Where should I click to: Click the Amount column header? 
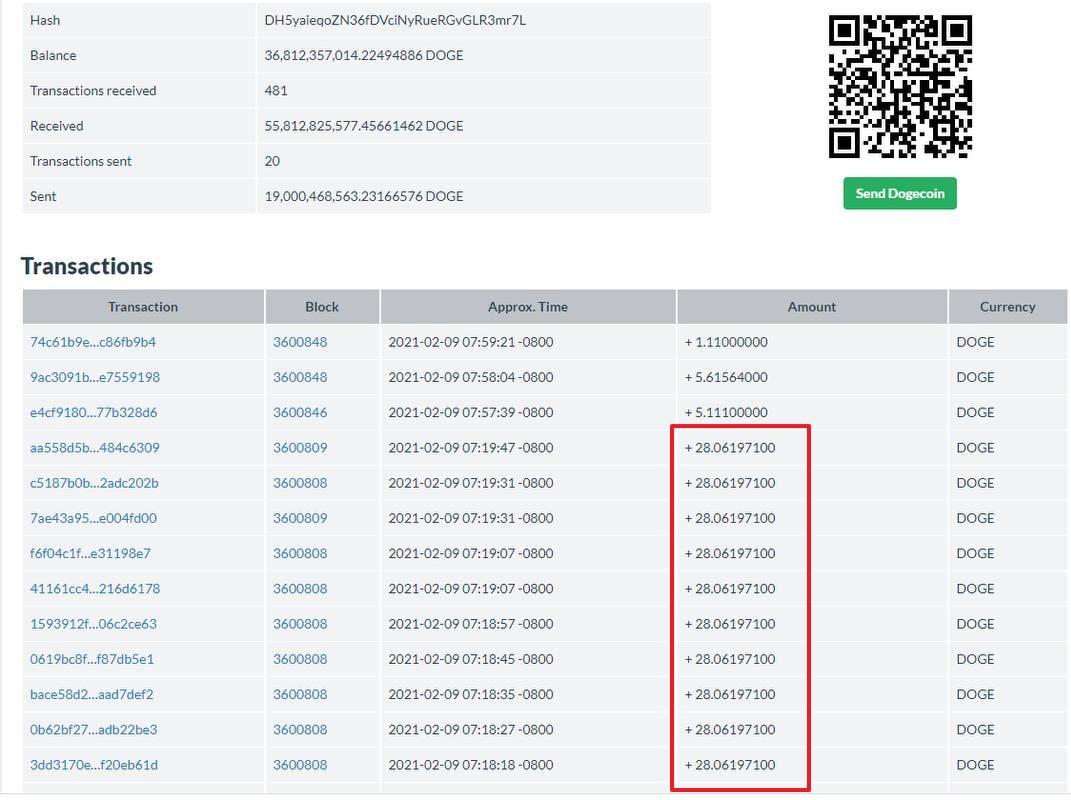click(812, 307)
